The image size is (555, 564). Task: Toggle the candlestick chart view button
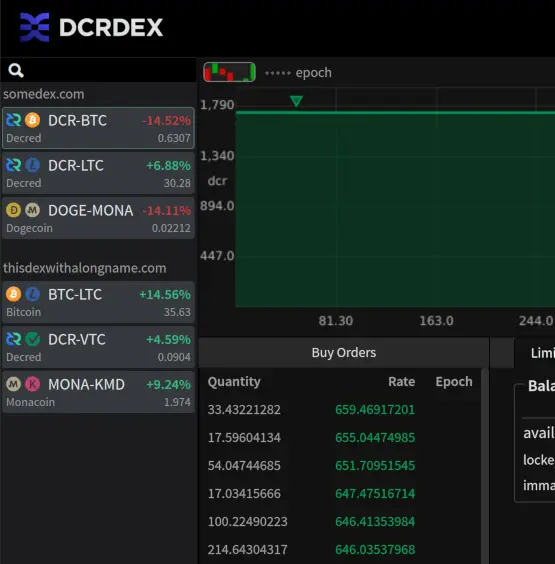[x=229, y=72]
